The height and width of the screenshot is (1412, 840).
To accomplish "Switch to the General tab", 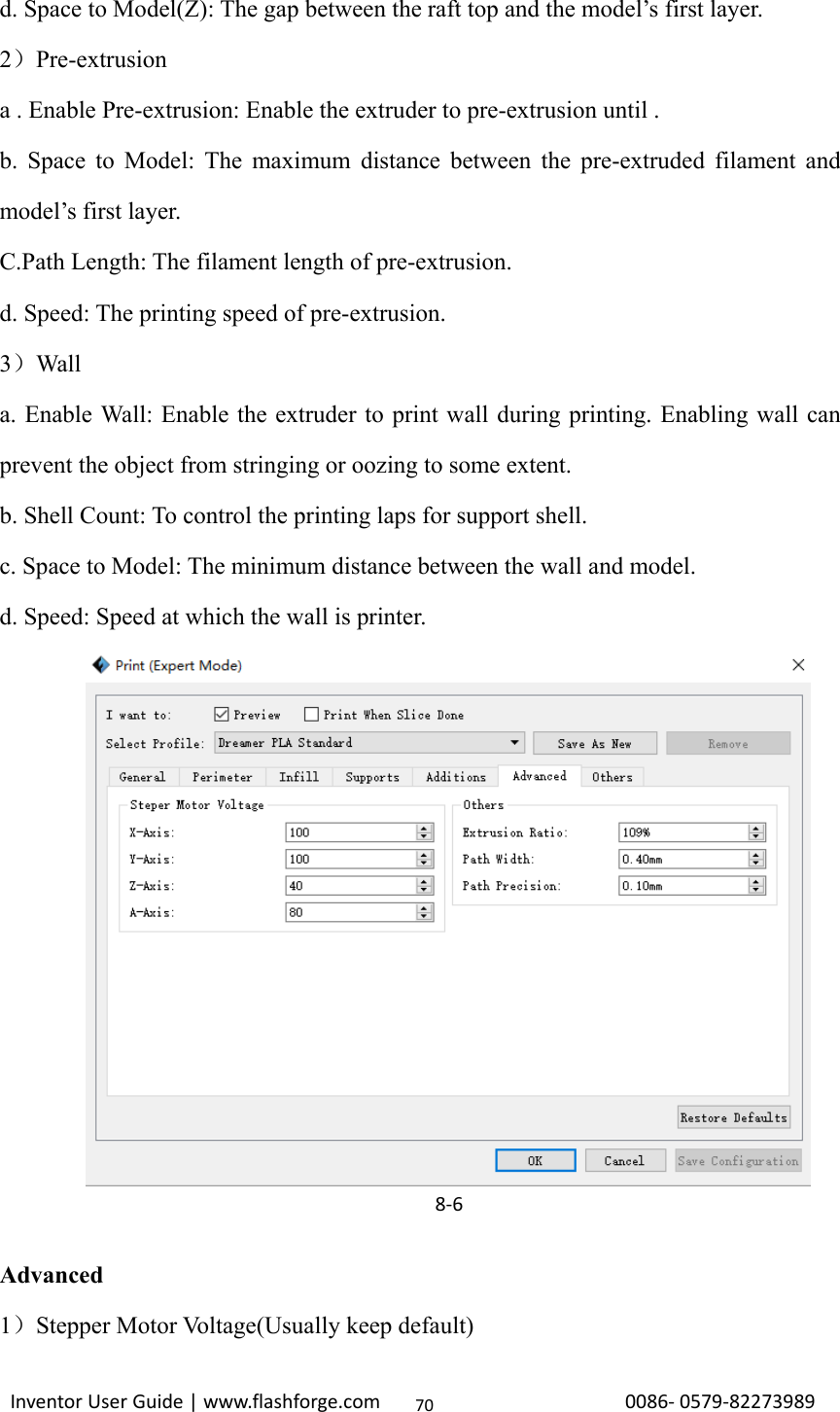I will 143,777.
